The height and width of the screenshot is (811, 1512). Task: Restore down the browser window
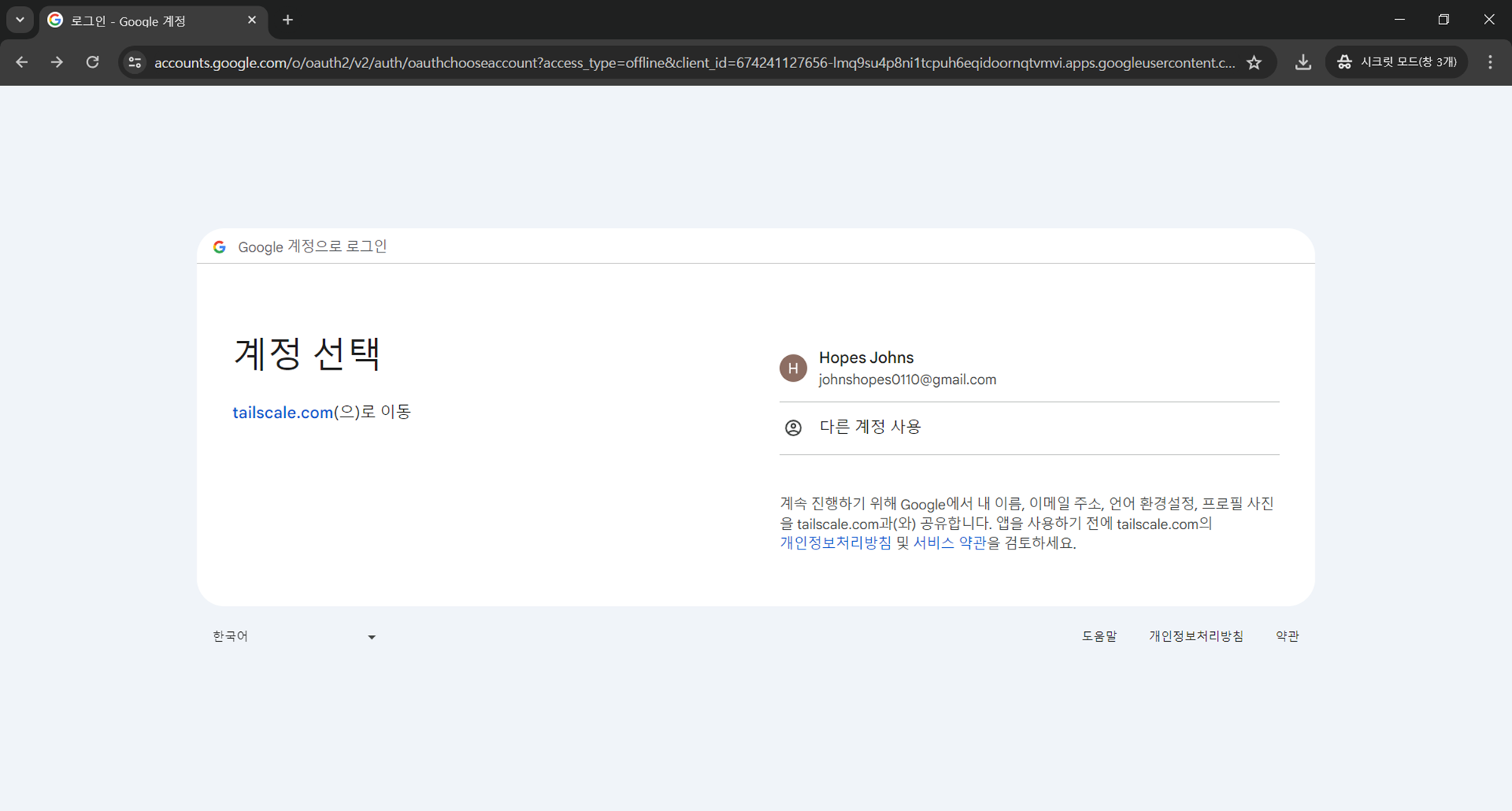(1444, 20)
